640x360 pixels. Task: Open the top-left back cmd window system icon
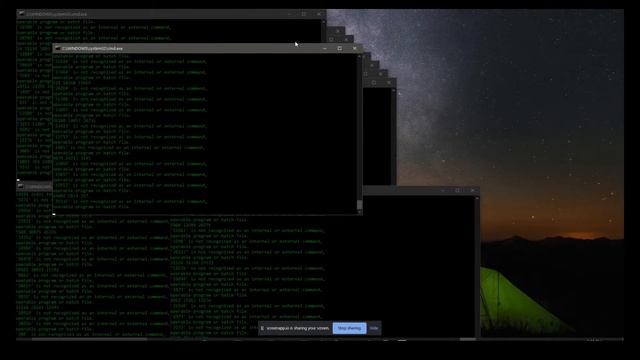point(21,14)
